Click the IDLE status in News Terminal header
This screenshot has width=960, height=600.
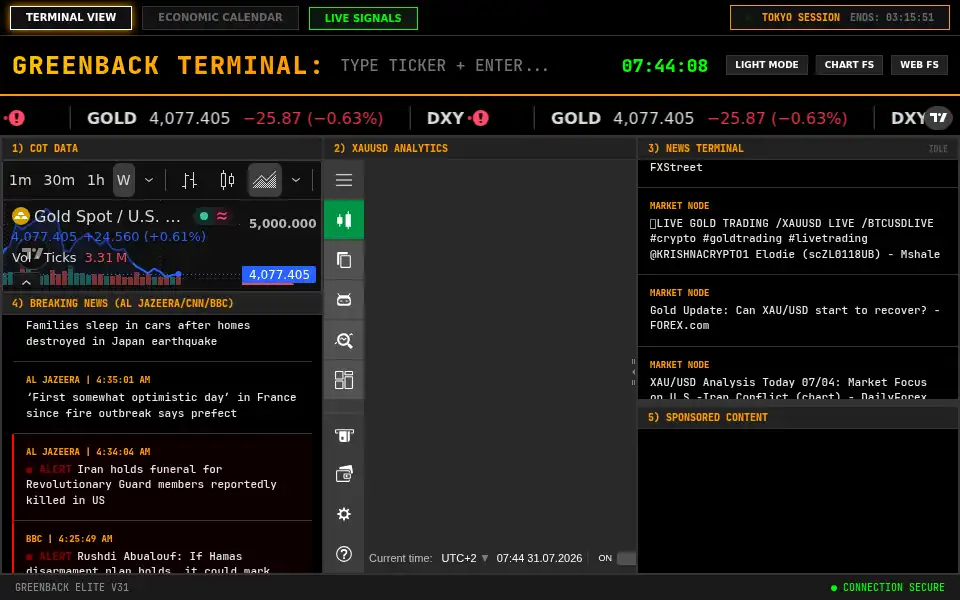coord(938,149)
